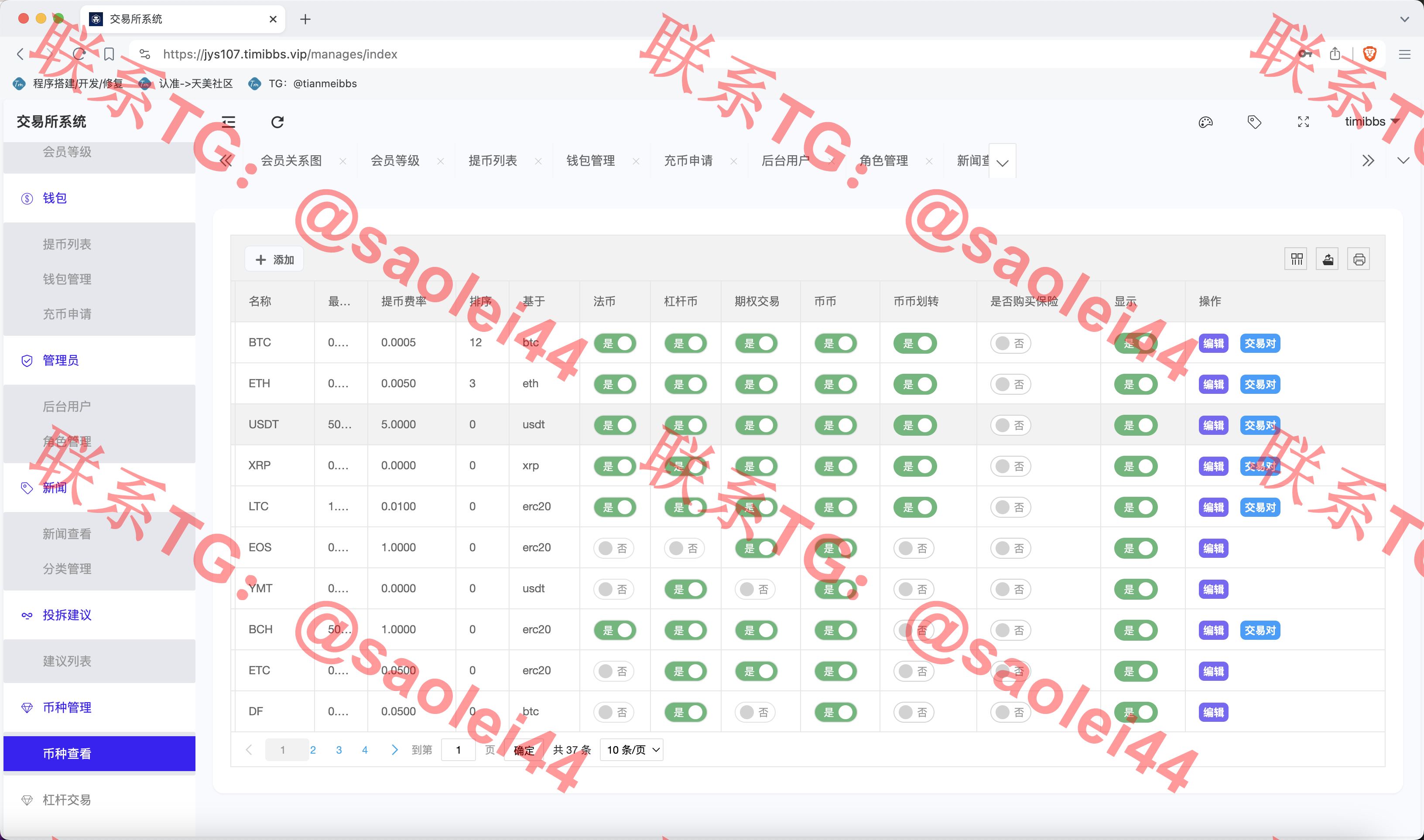Close the 钱包管理 tab

pos(636,161)
